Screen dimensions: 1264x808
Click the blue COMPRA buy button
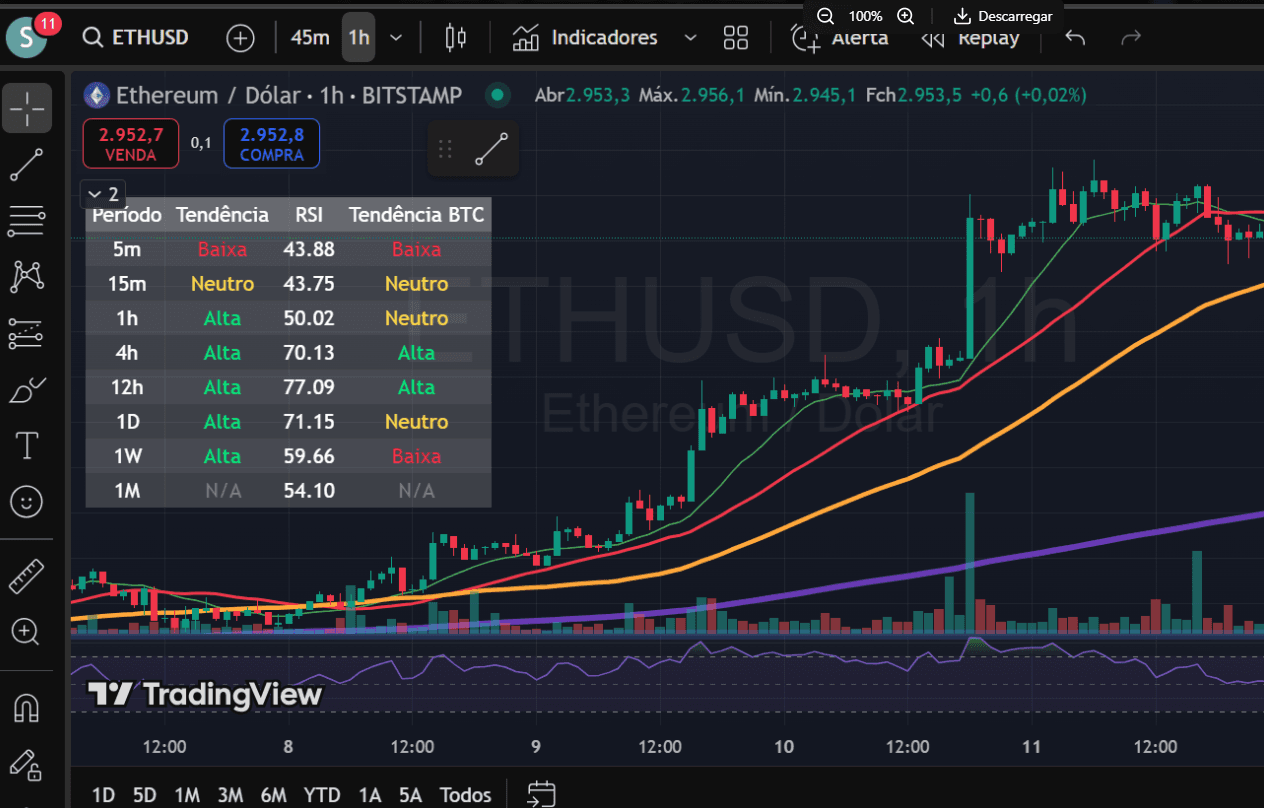[271, 144]
